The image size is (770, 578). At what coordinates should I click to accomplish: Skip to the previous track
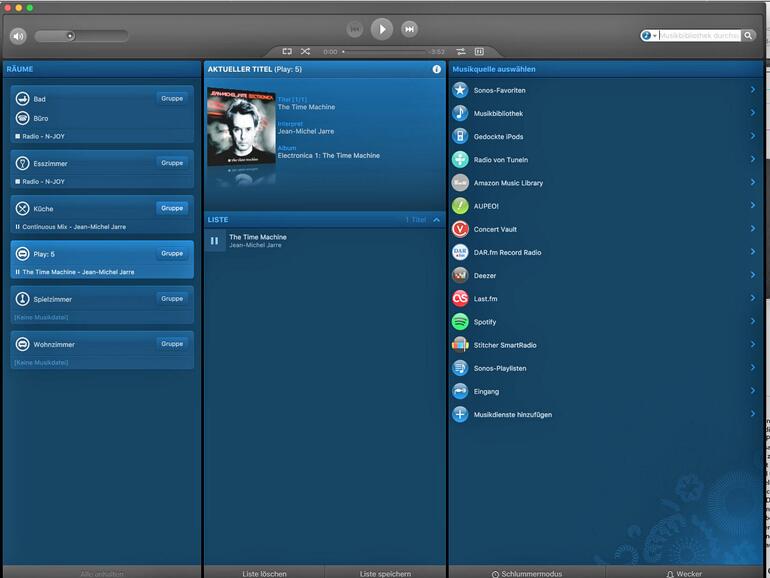pyautogui.click(x=355, y=29)
